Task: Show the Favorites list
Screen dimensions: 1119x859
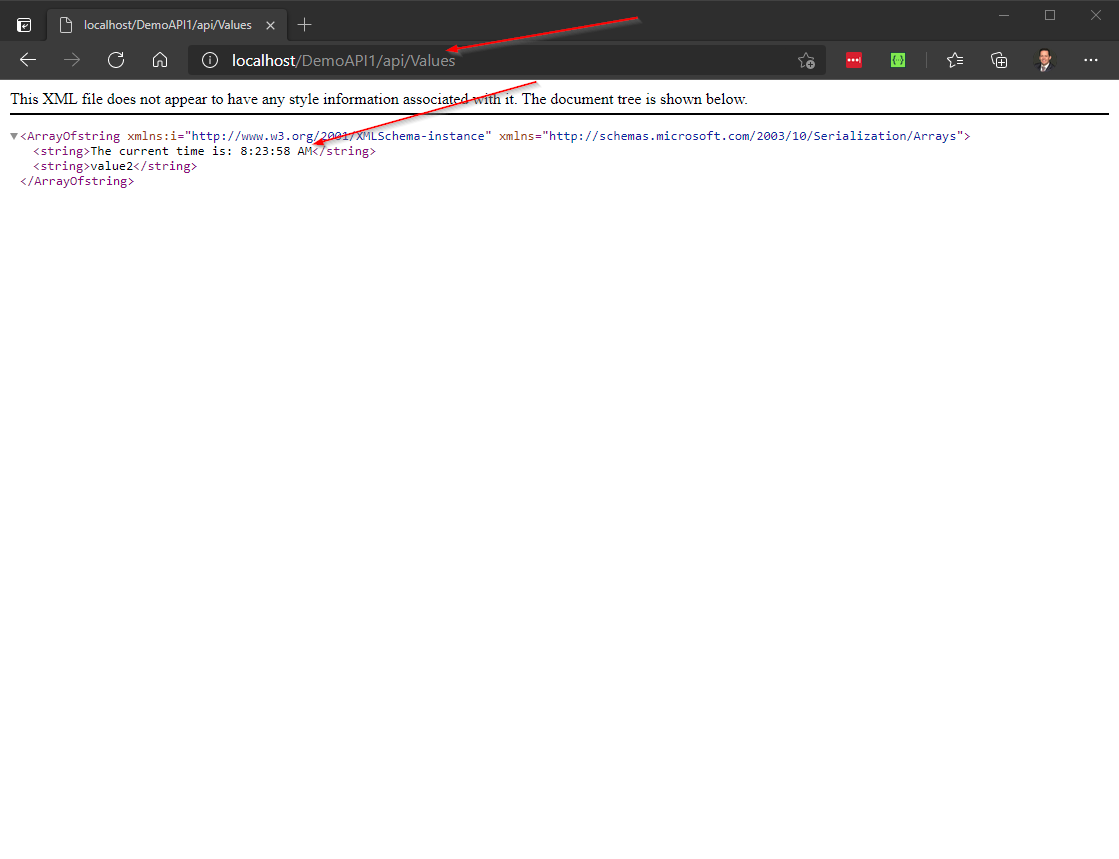Action: coord(955,60)
